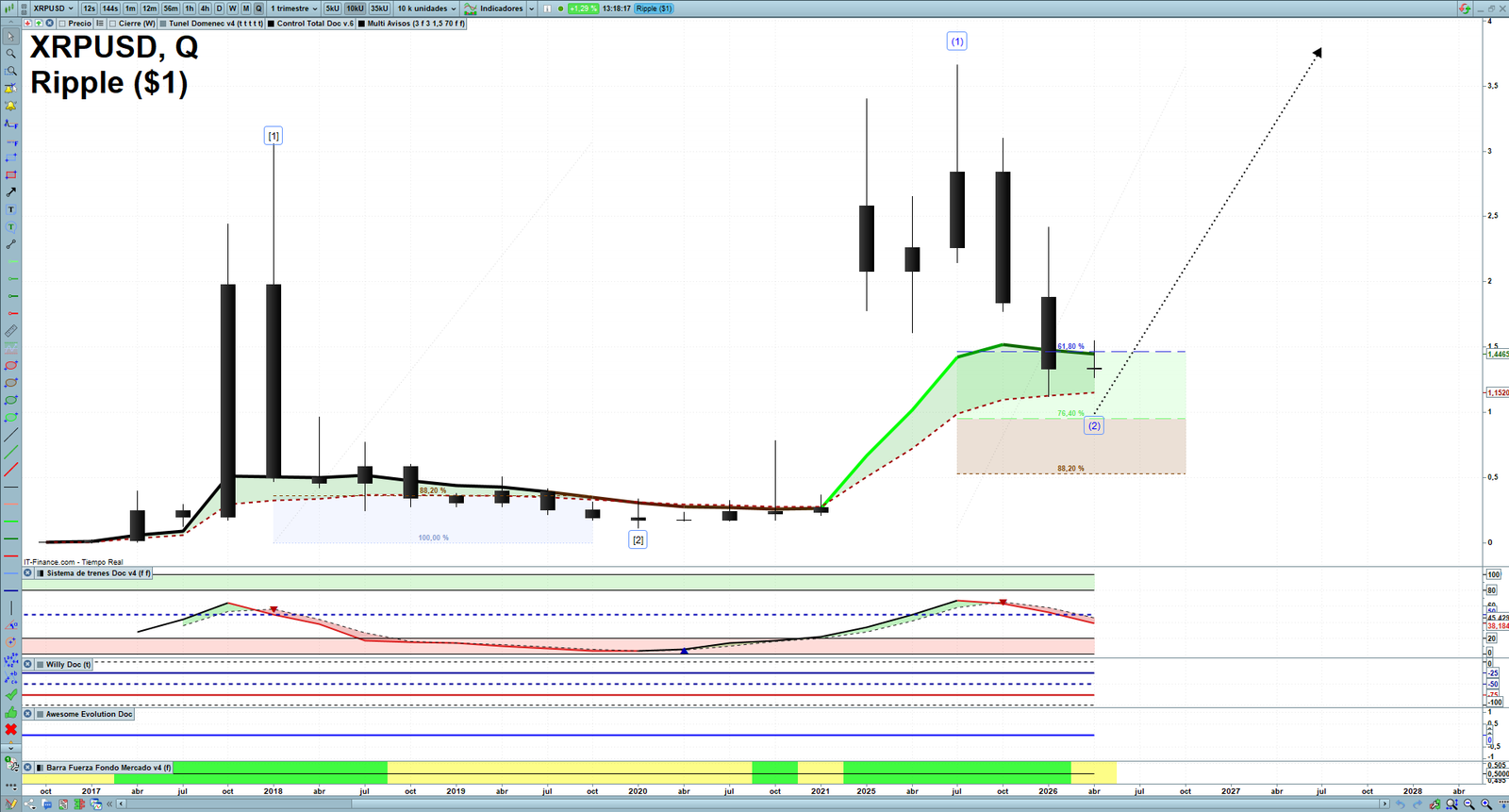The width and height of the screenshot is (1509, 812).
Task: Select the D daily timeframe
Action: 219,8
